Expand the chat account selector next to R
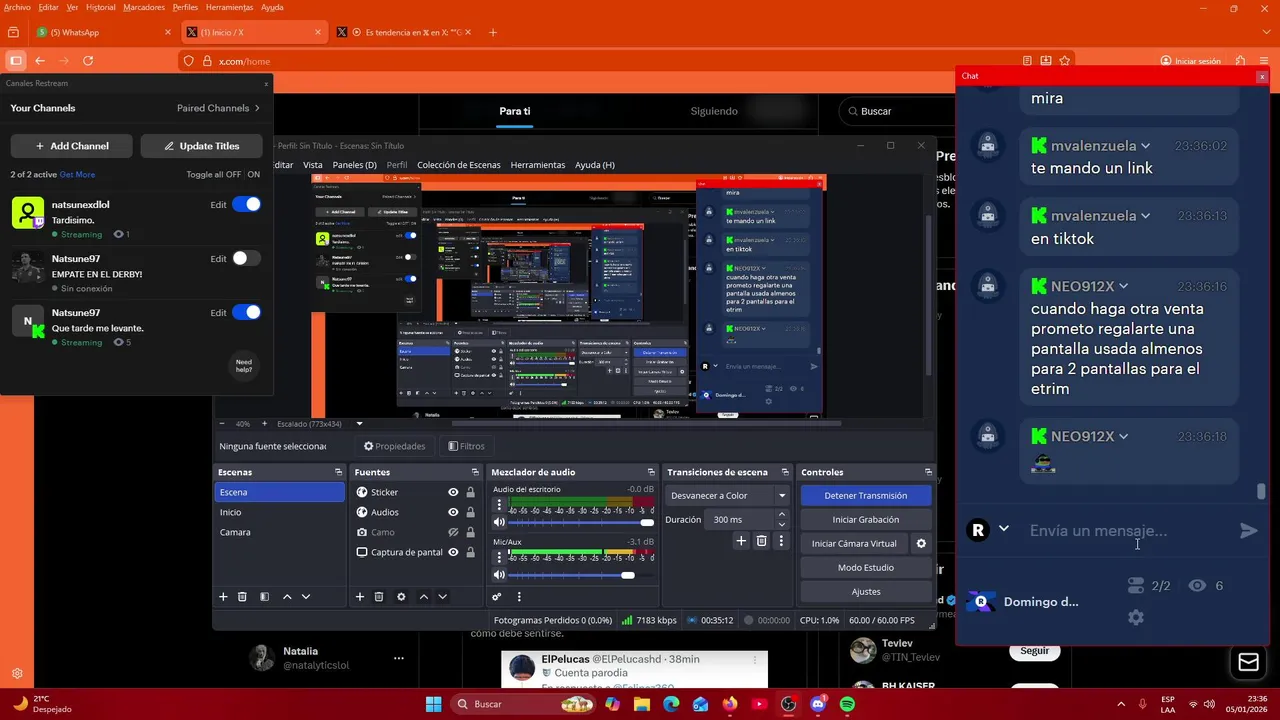Viewport: 1280px width, 720px height. click(x=1004, y=529)
